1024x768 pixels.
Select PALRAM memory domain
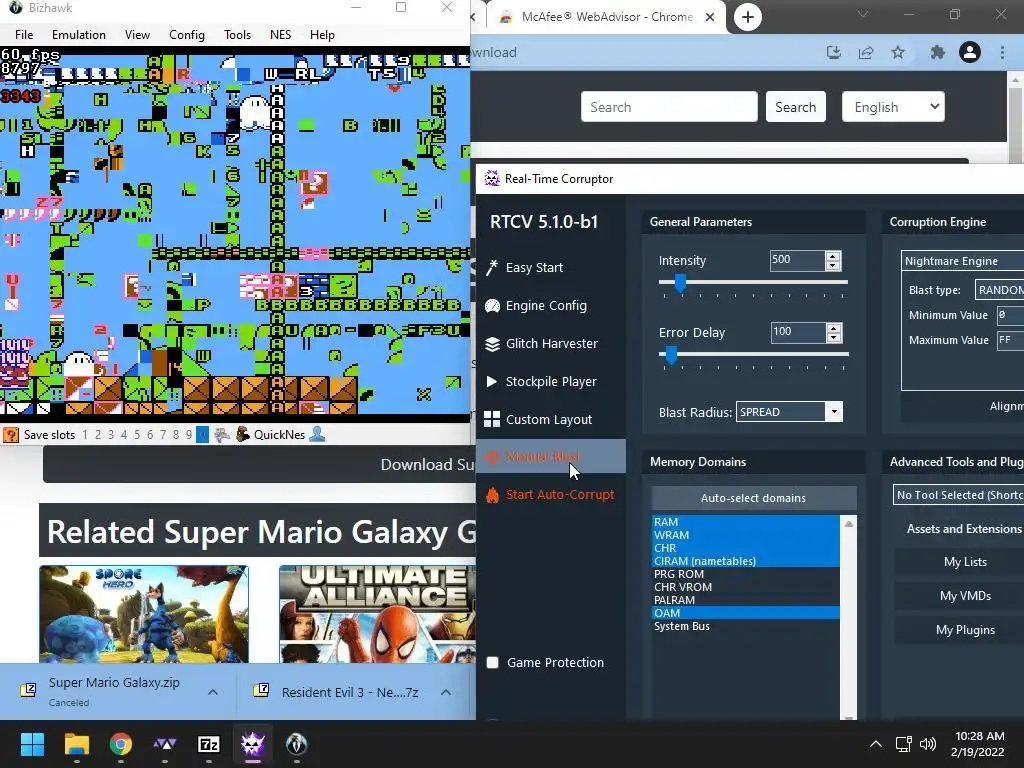click(x=745, y=600)
